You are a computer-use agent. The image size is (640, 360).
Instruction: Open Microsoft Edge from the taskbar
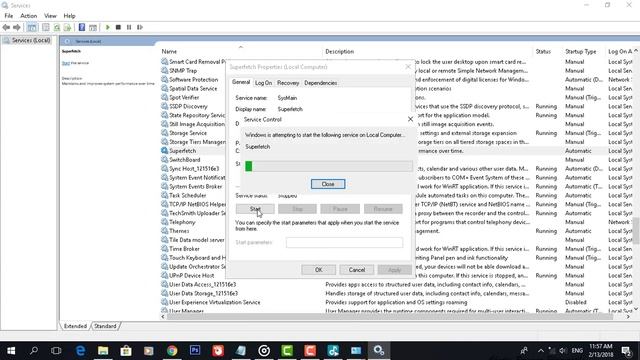click(x=80, y=351)
